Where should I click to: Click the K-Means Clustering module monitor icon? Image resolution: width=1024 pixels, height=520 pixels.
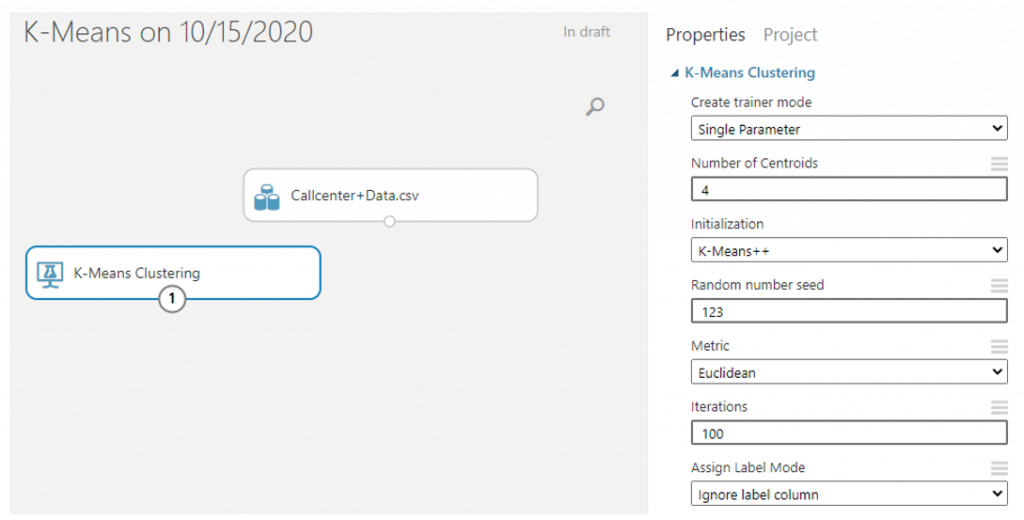[x=50, y=274]
